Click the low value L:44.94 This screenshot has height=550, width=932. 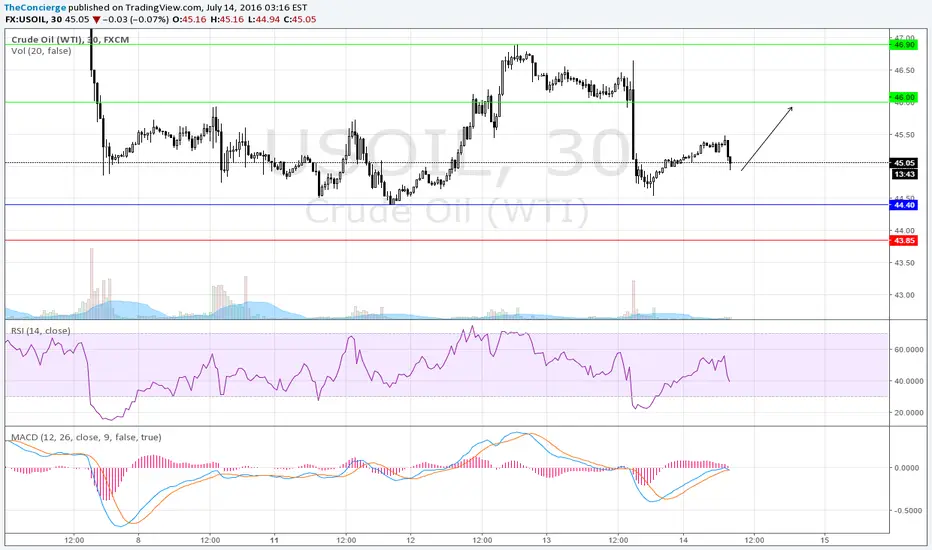(264, 19)
